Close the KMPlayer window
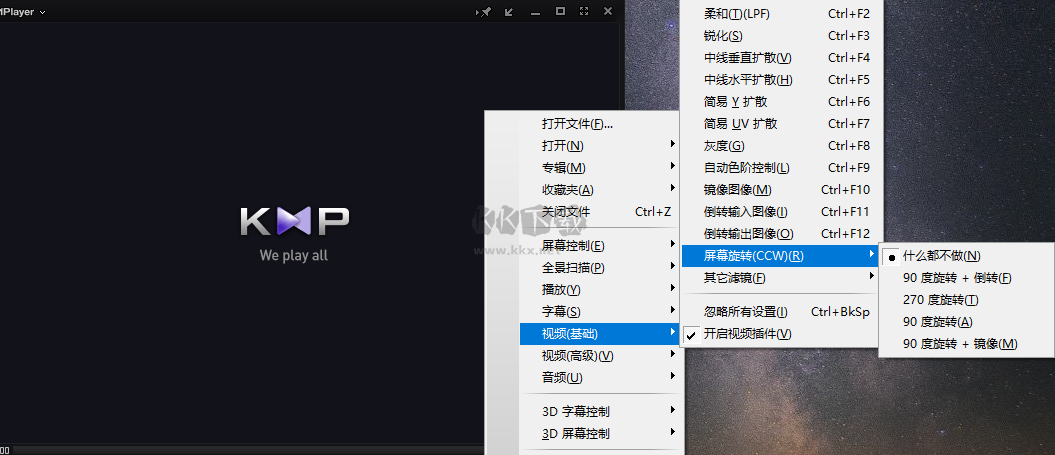 pos(608,11)
